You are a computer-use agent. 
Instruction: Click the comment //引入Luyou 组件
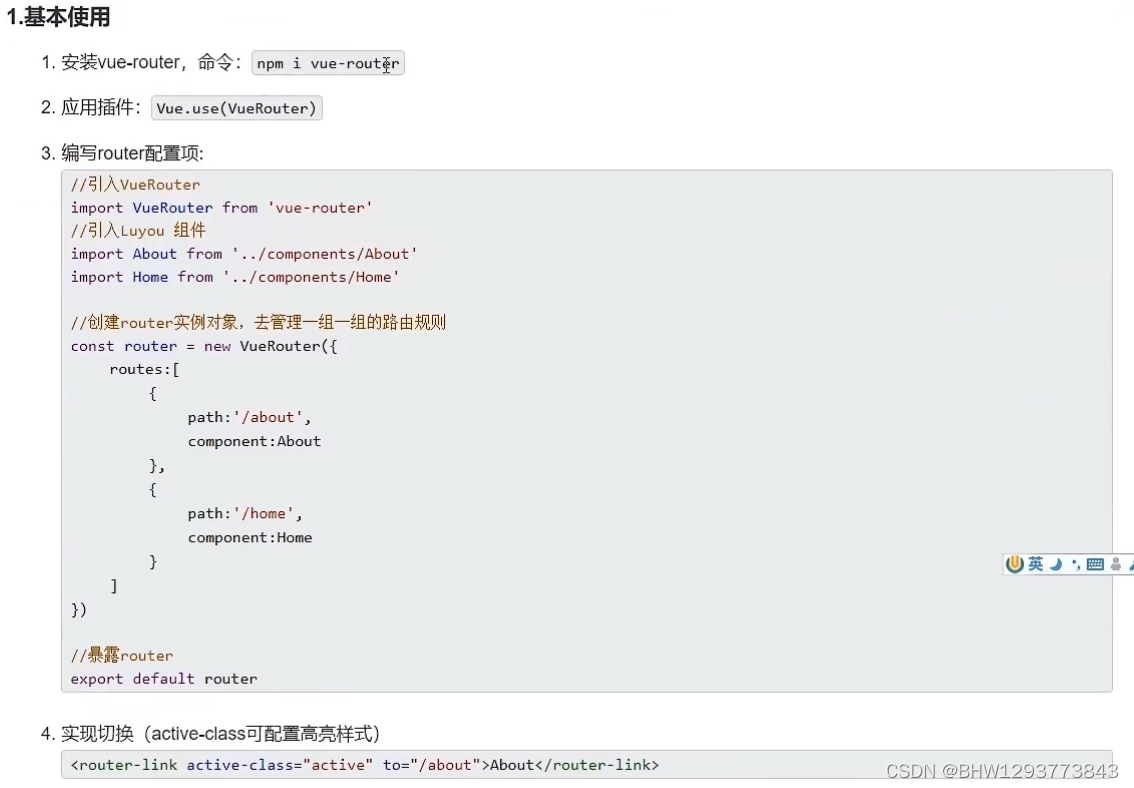pyautogui.click(x=138, y=231)
